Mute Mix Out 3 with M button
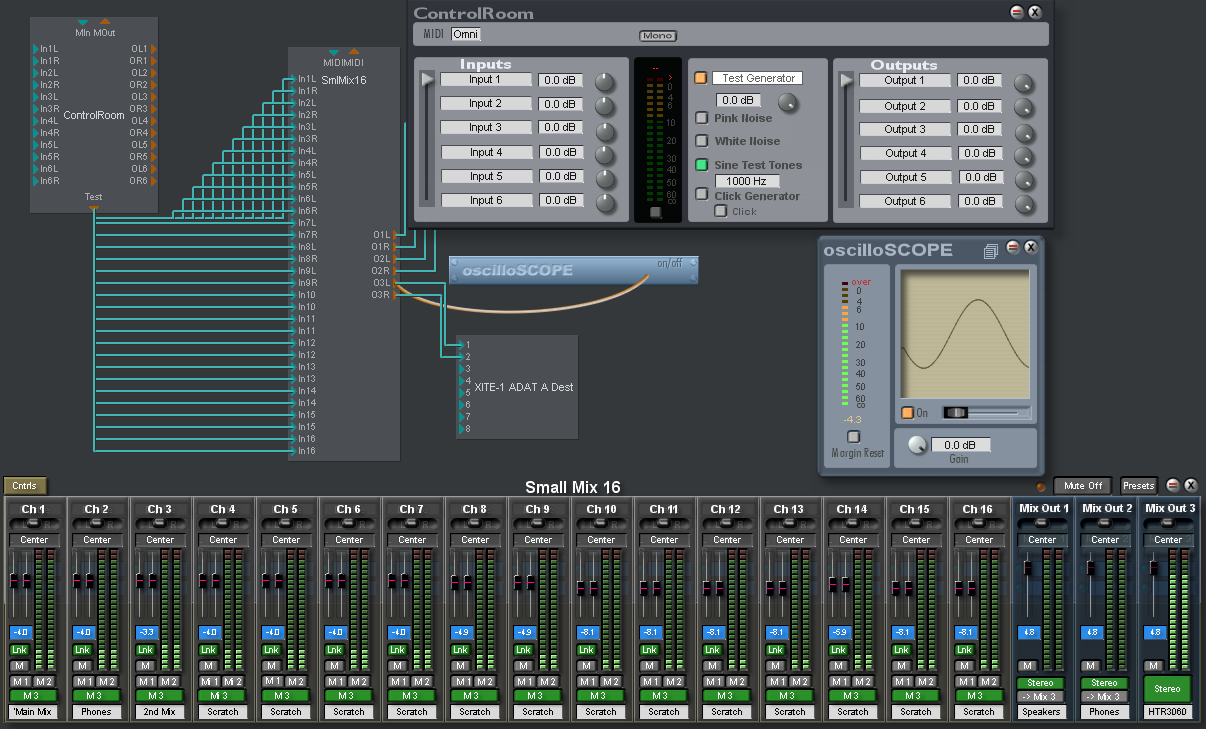The width and height of the screenshot is (1206, 729). 1152,666
